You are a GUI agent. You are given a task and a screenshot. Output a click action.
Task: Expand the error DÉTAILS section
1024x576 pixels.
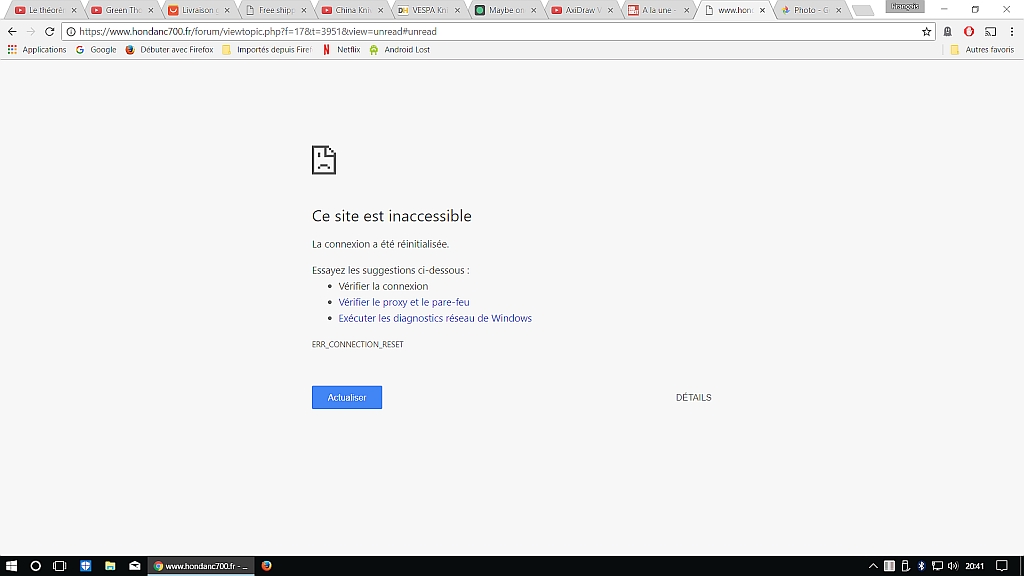(693, 398)
